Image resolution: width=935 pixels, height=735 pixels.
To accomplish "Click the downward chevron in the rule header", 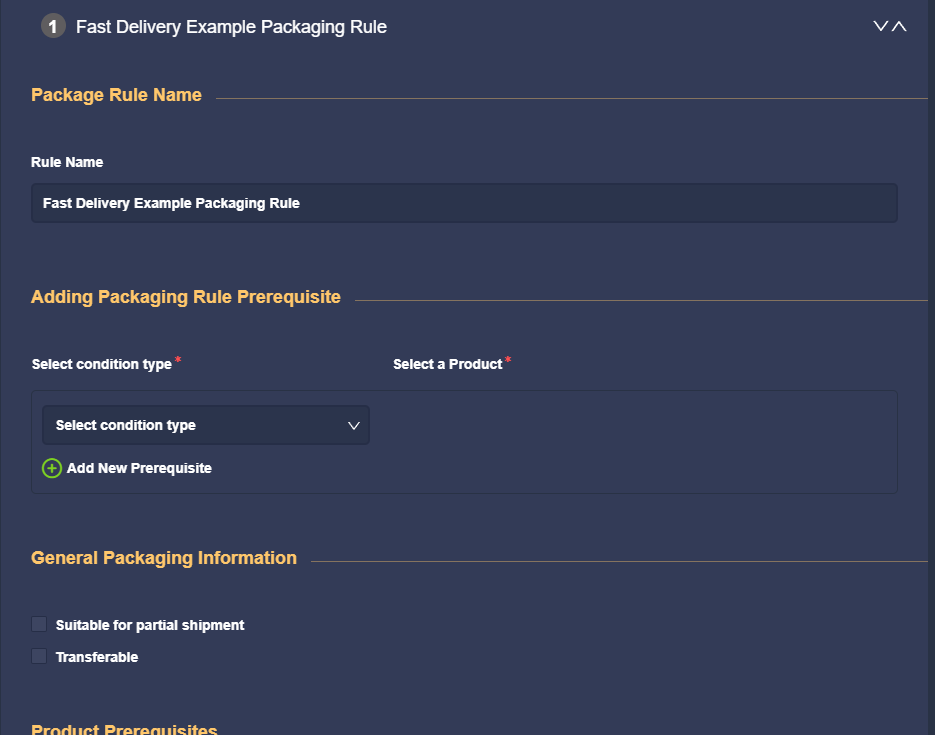I will tap(880, 26).
